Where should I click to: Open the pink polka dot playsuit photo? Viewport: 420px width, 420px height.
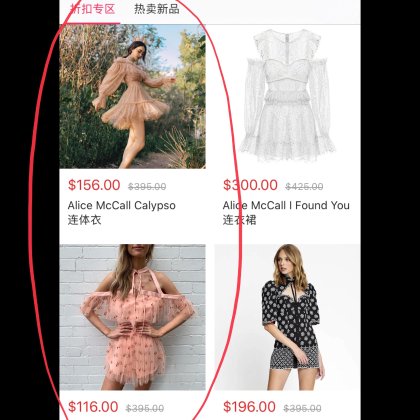(x=133, y=317)
